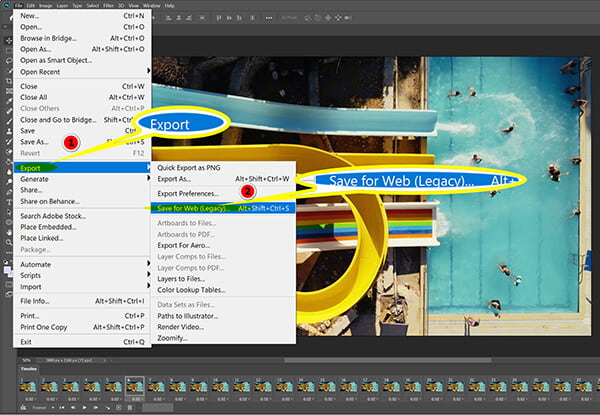Expand the Automate submenu

(x=82, y=264)
